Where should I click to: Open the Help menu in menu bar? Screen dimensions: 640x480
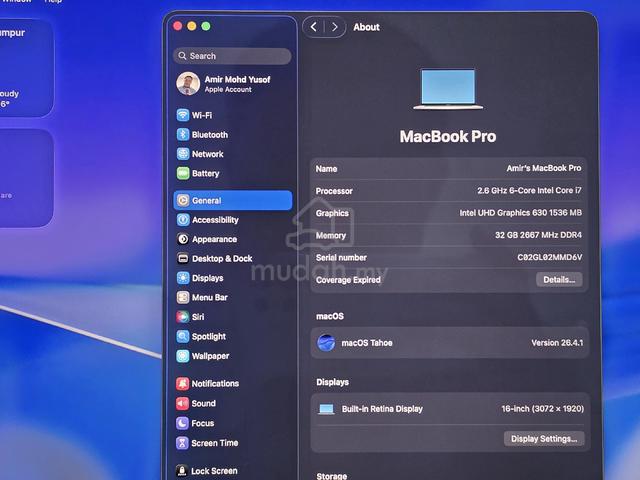pos(53,1)
